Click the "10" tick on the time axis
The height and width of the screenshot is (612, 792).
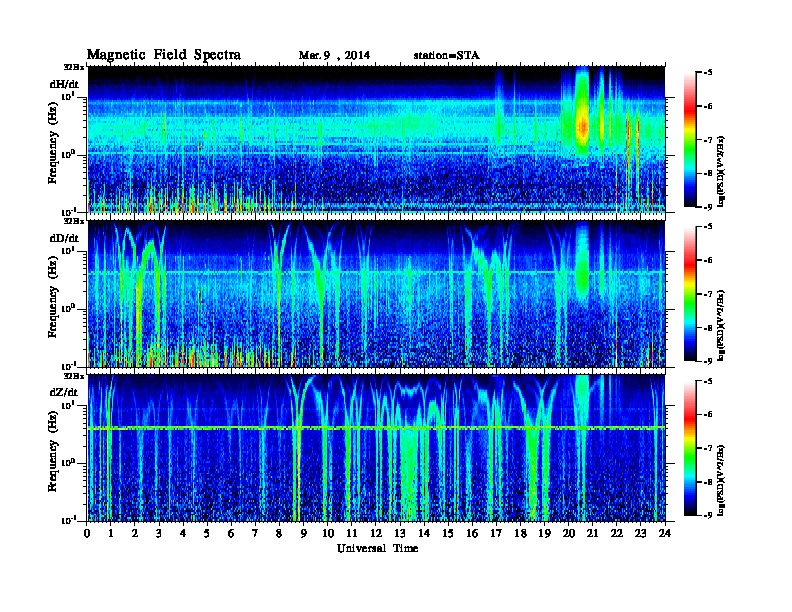pyautogui.click(x=328, y=533)
